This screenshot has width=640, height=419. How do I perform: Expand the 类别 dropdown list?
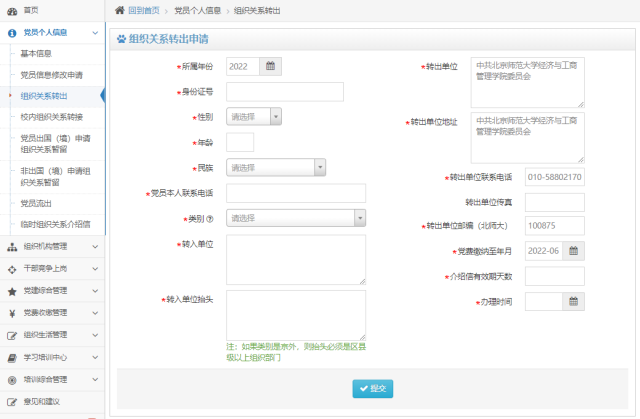296,218
